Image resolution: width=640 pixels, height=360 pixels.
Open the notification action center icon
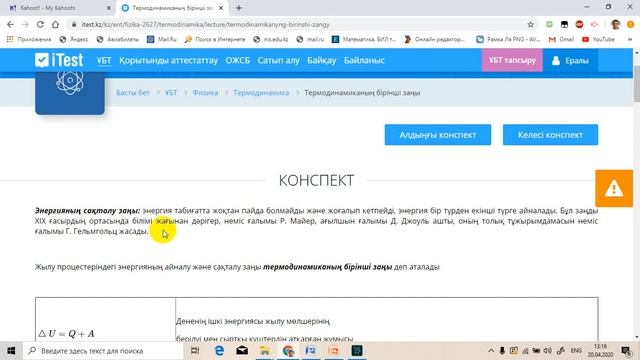tap(626, 351)
